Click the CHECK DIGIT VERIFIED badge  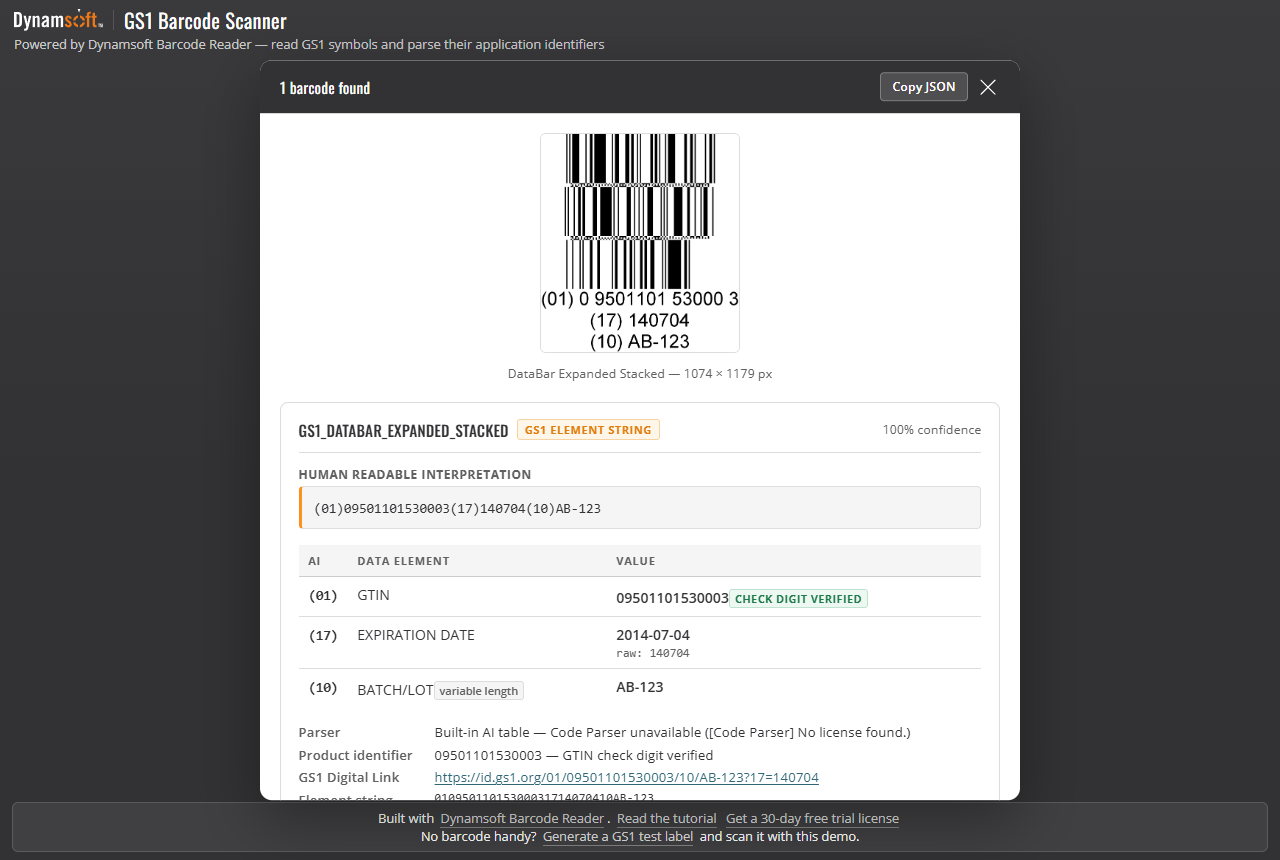pyautogui.click(x=798, y=599)
